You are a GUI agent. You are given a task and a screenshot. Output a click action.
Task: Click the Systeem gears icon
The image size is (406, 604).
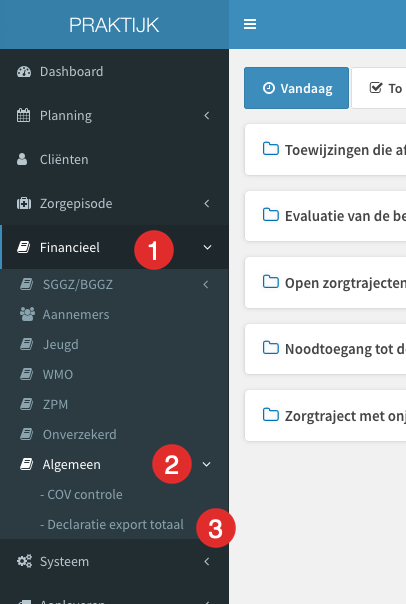click(x=24, y=561)
